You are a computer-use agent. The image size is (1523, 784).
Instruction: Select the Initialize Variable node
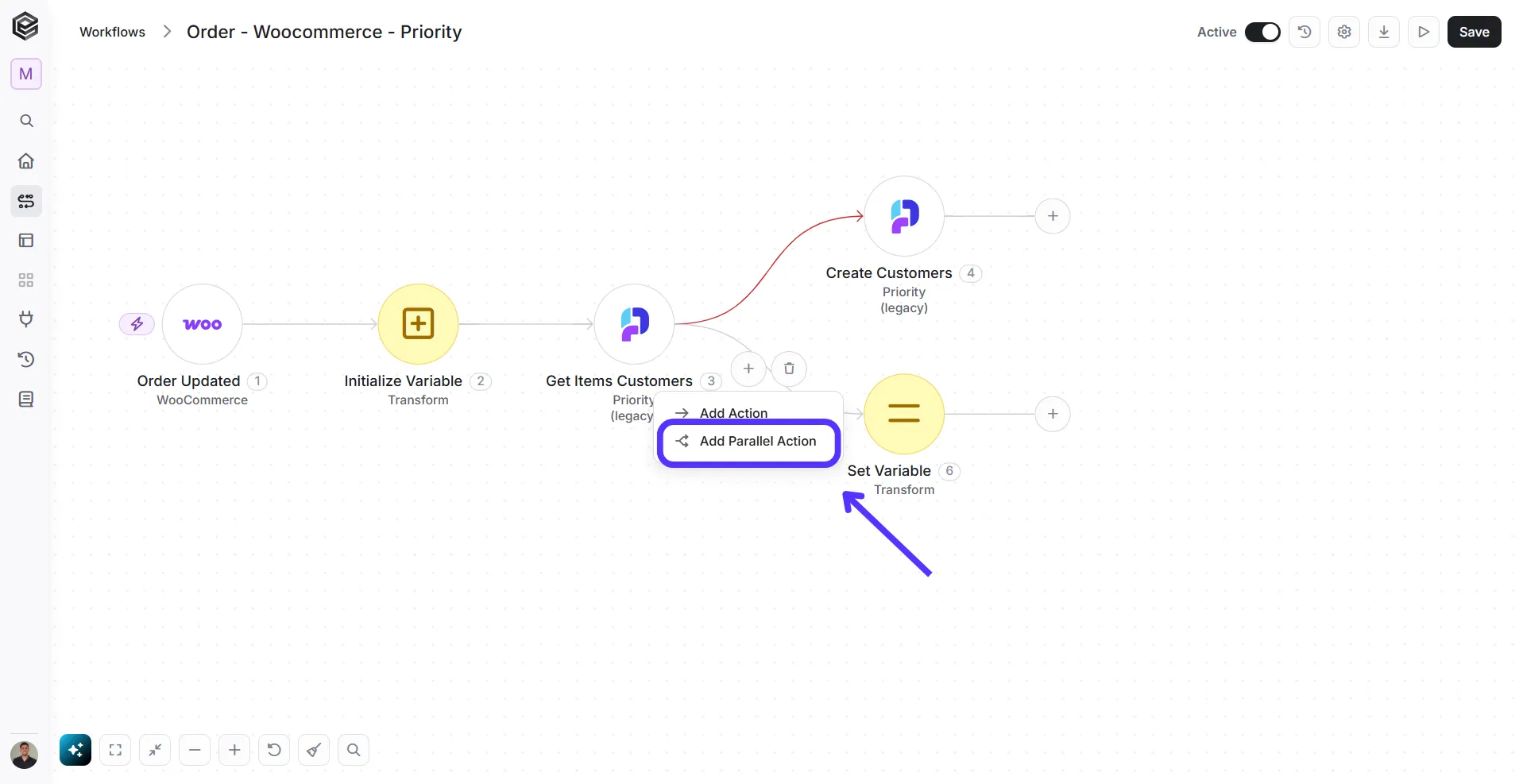(x=418, y=324)
